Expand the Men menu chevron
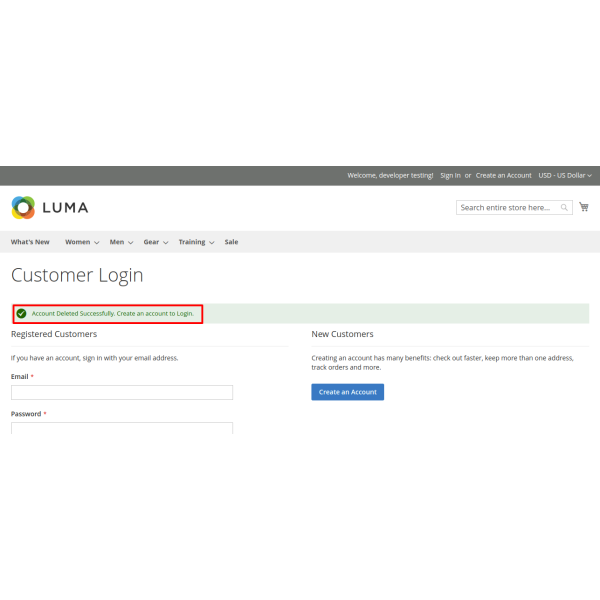Image resolution: width=600 pixels, height=600 pixels. (x=131, y=242)
